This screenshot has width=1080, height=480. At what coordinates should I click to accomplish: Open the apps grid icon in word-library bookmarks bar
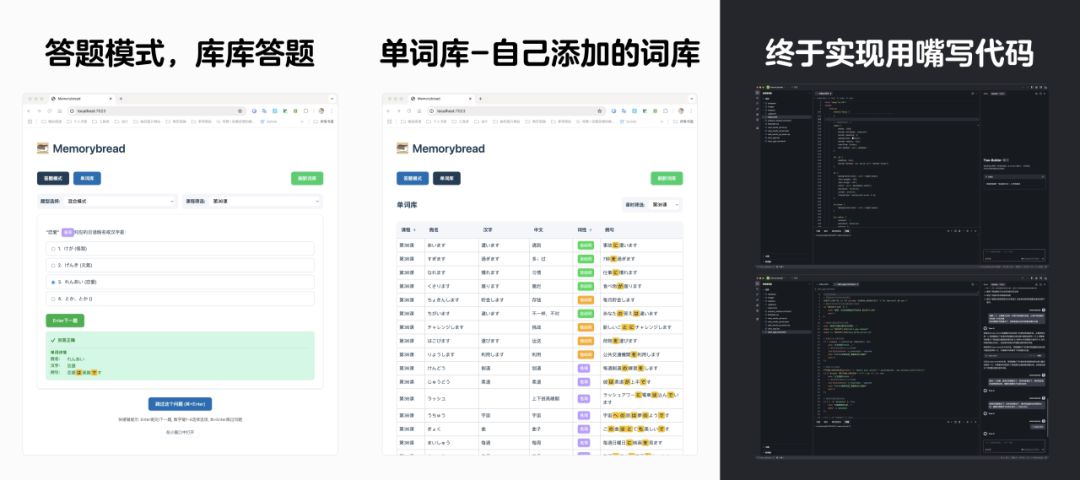click(389, 121)
